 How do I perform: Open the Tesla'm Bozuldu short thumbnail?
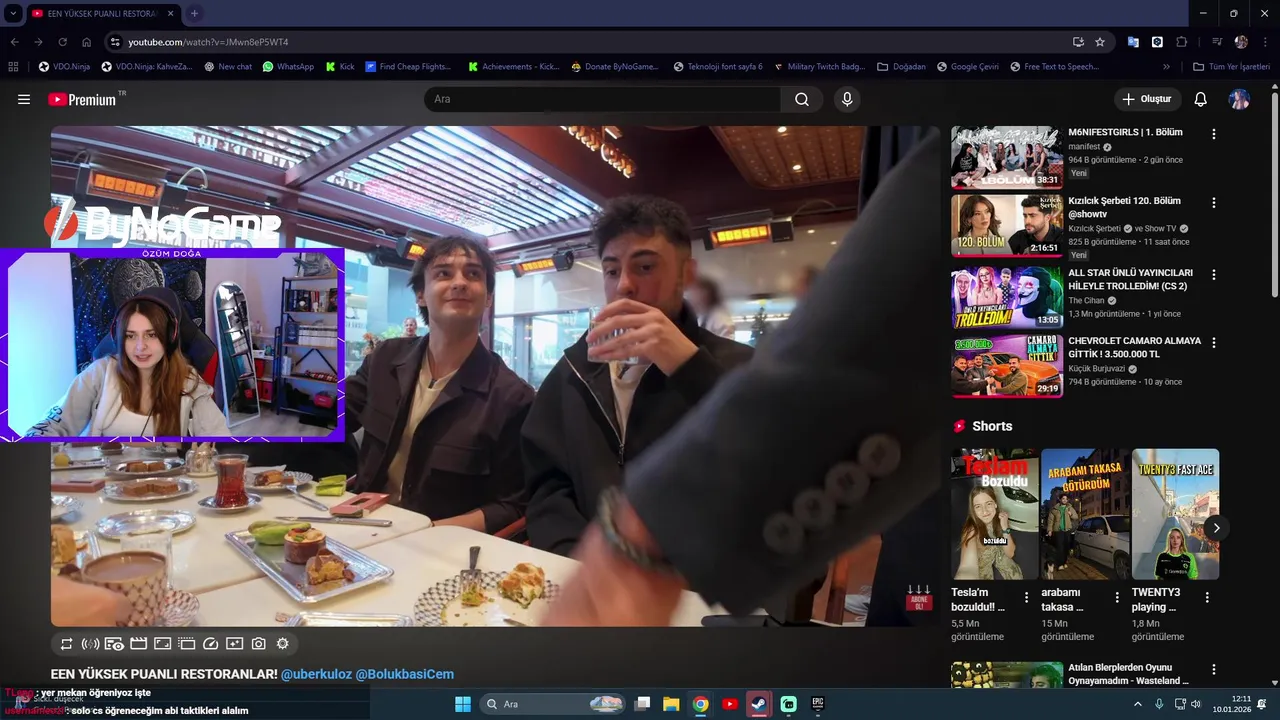(x=994, y=514)
